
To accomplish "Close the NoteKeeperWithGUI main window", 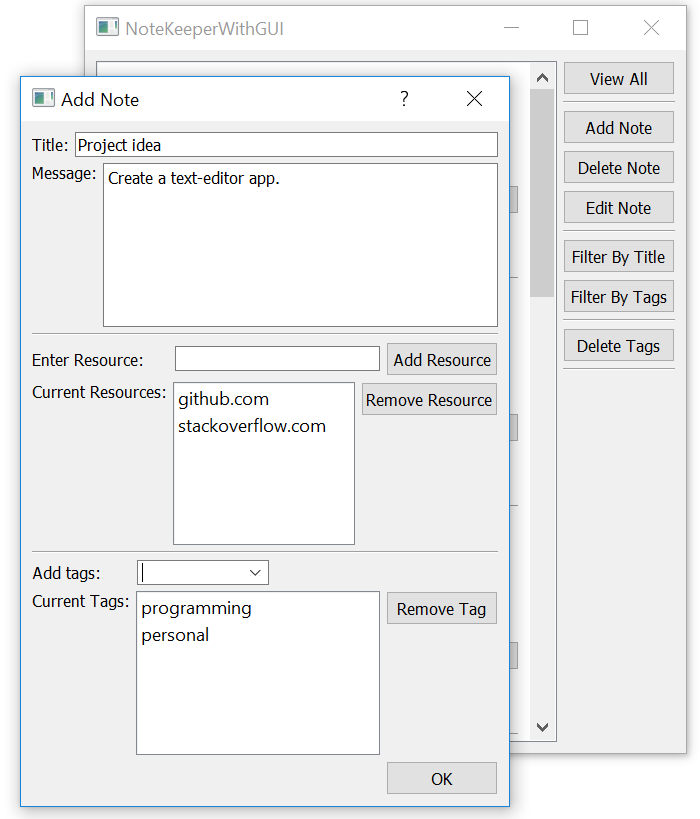I will (x=651, y=27).
